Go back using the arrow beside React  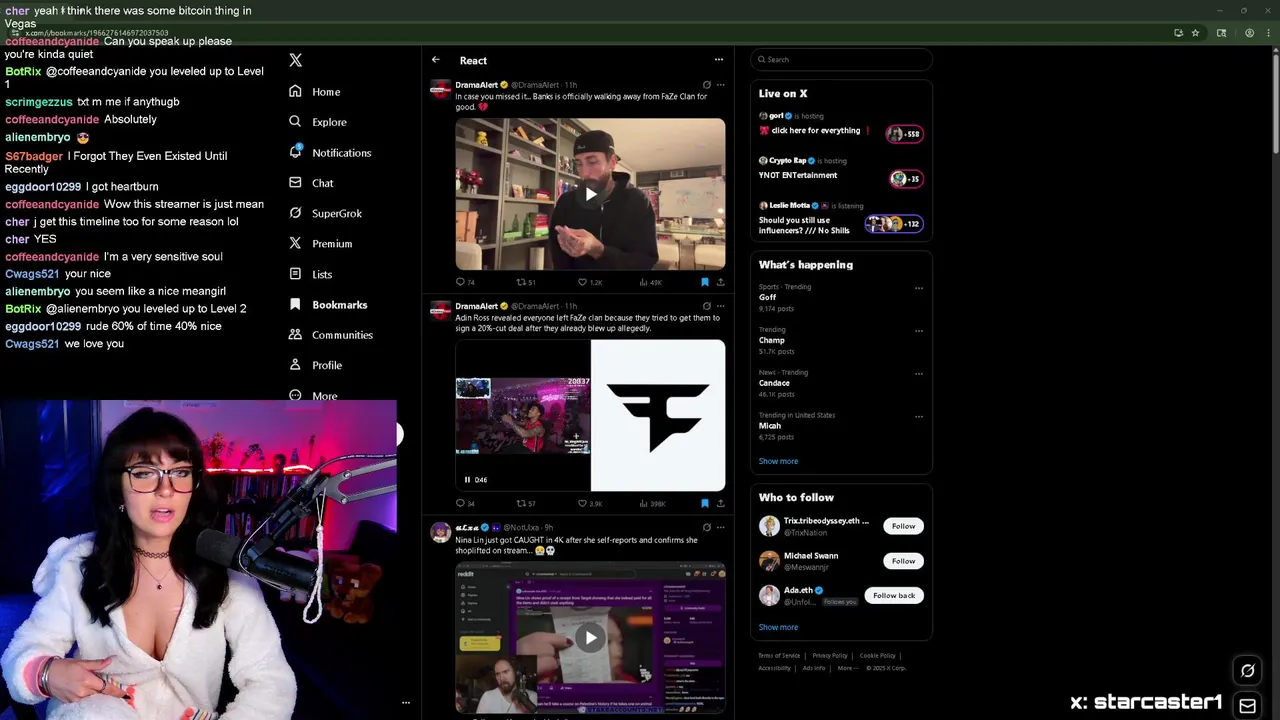tap(435, 60)
